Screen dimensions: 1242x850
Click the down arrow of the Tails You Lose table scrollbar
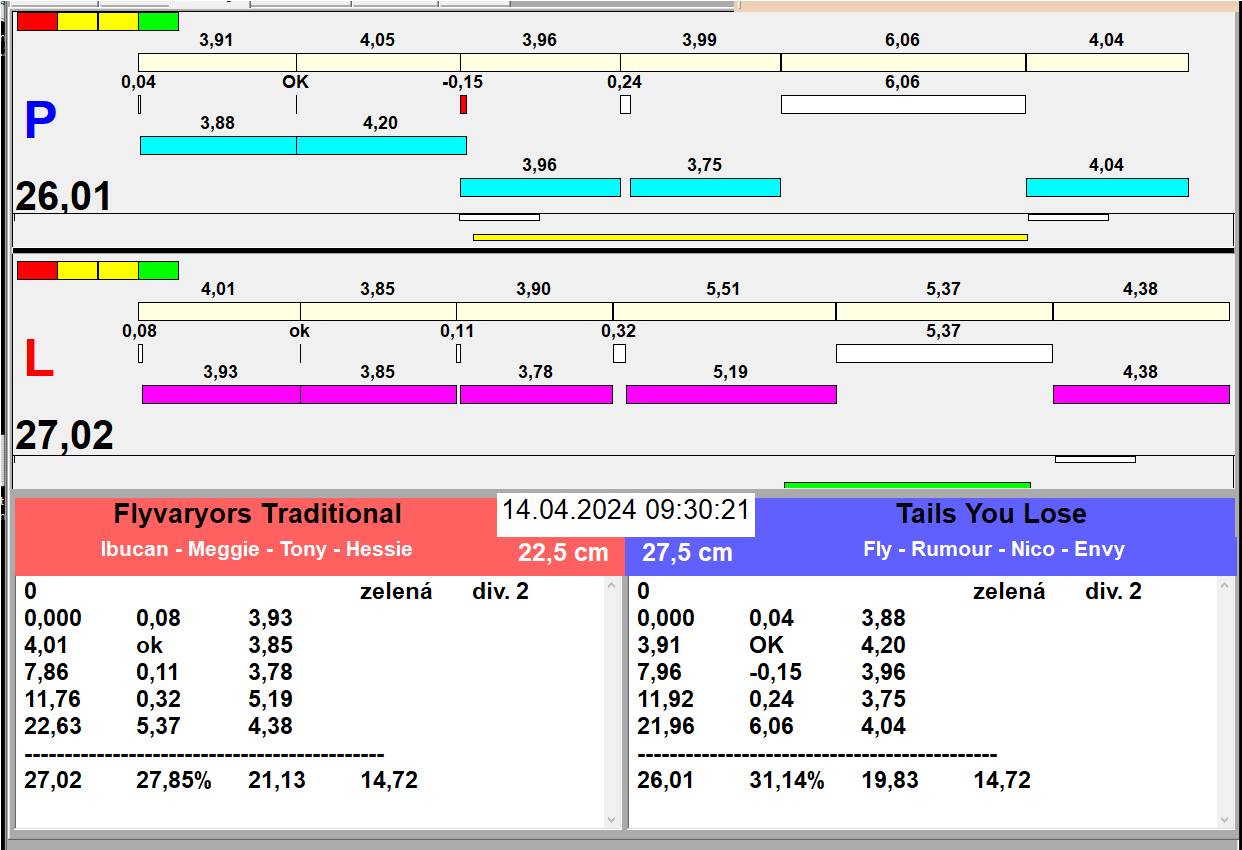tap(1226, 819)
